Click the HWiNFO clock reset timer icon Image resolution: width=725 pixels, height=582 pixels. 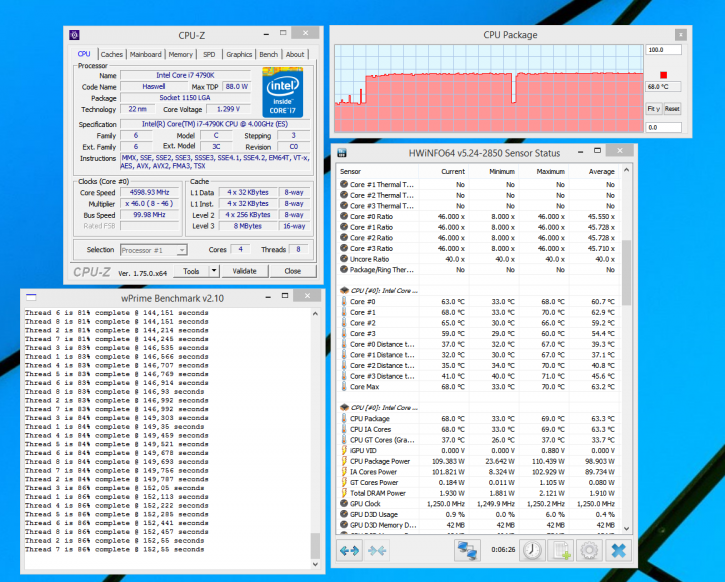(x=532, y=550)
